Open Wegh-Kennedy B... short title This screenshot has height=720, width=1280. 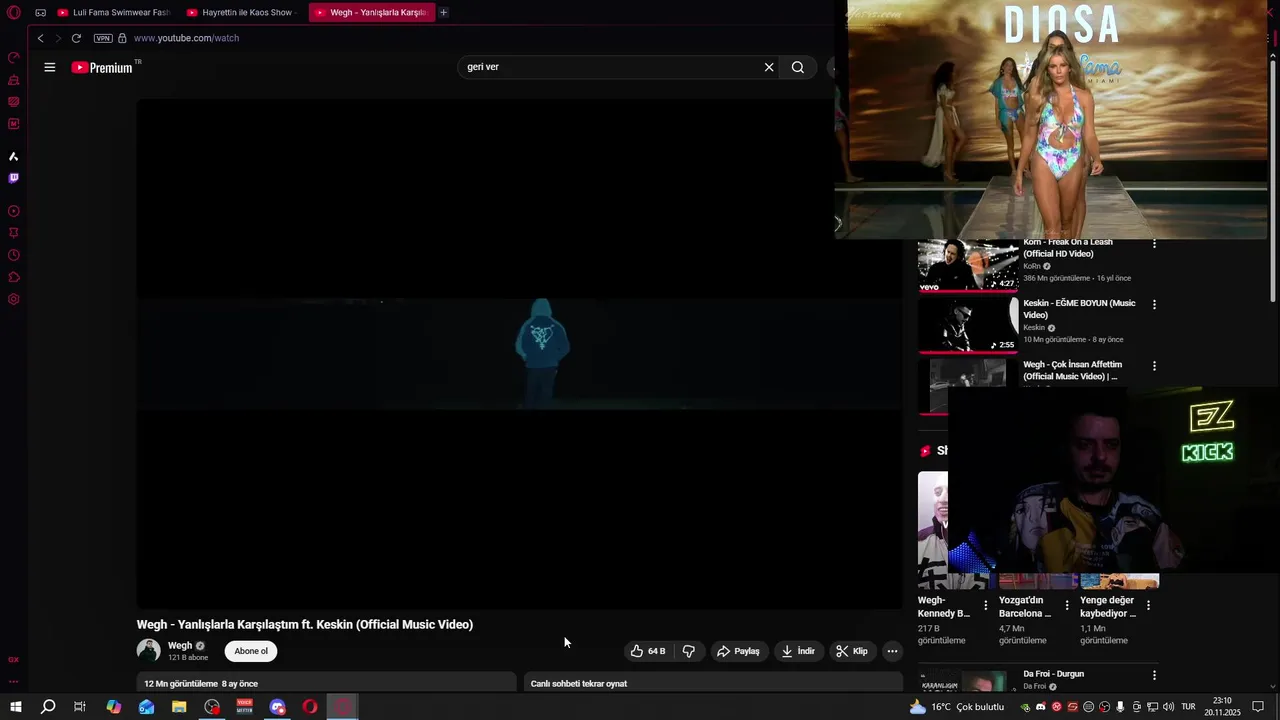pyautogui.click(x=944, y=607)
